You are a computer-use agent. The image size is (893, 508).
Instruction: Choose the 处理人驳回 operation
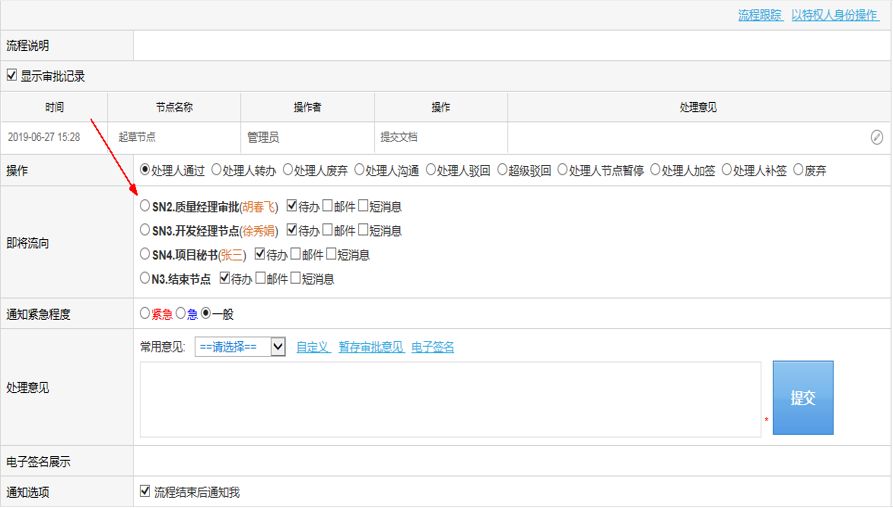432,170
